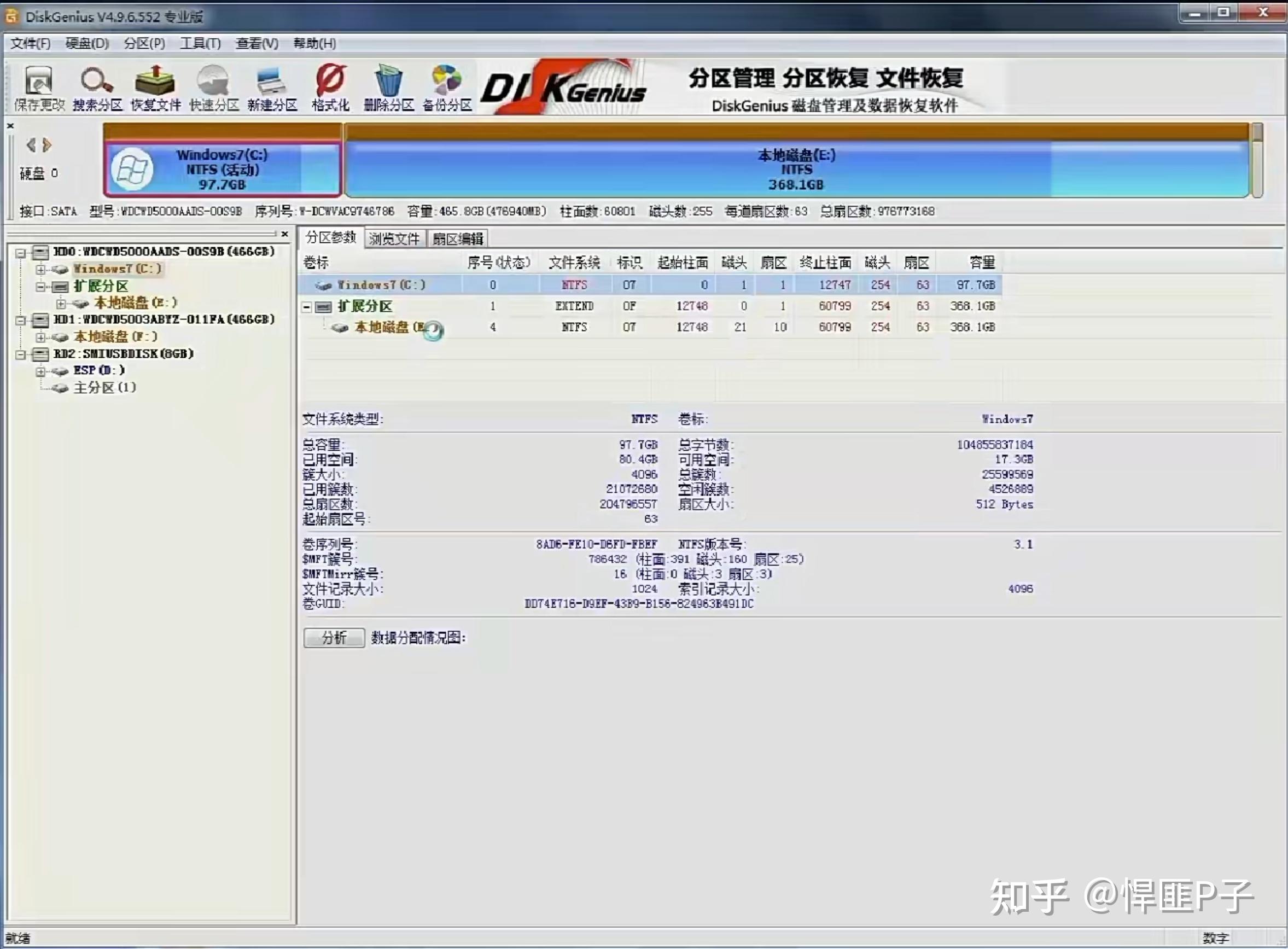The image size is (1288, 949).
Task: Select 本地磁盘 (E:) row in partition table
Action: tap(650, 328)
